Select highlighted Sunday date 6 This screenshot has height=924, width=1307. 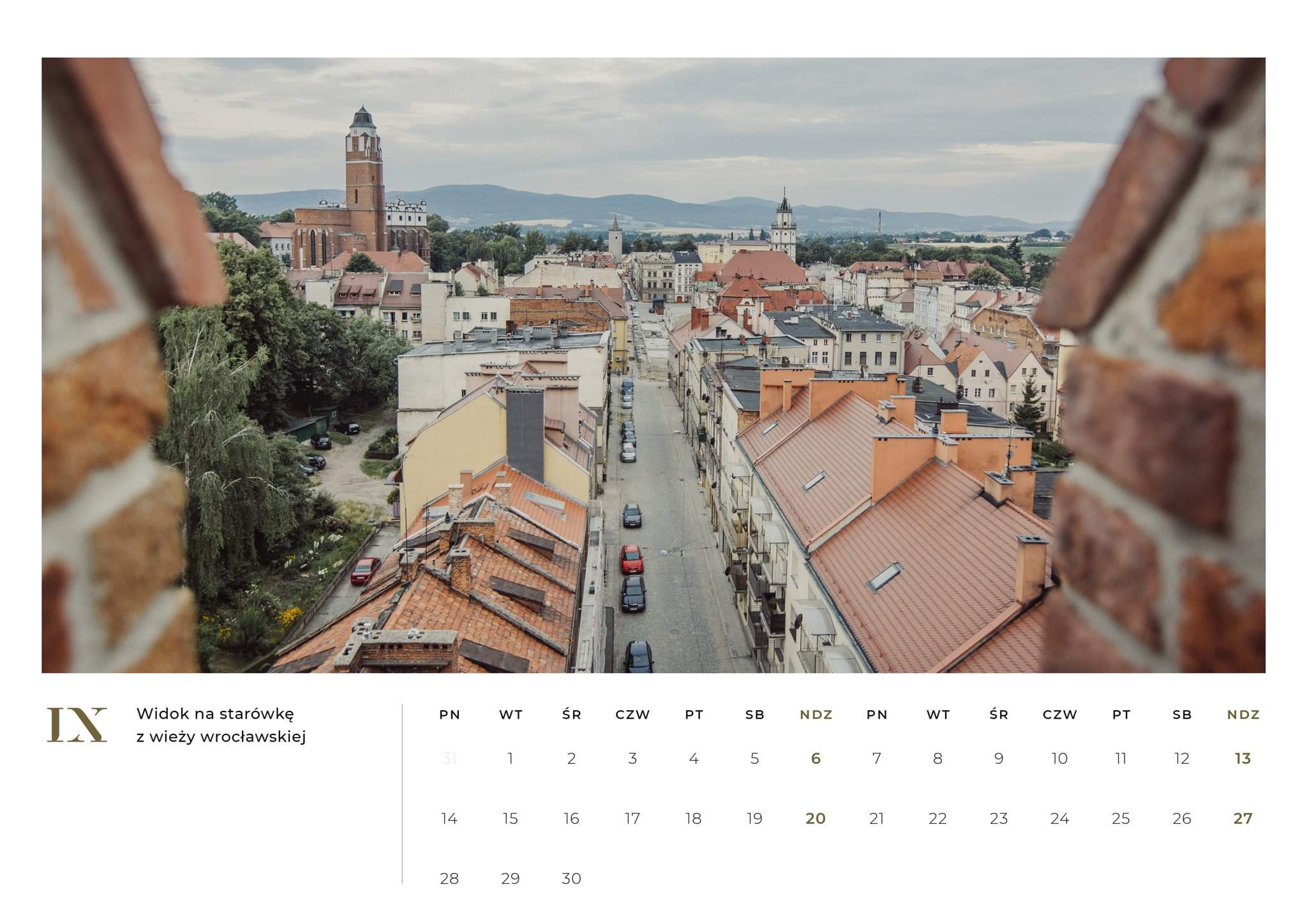click(x=816, y=759)
